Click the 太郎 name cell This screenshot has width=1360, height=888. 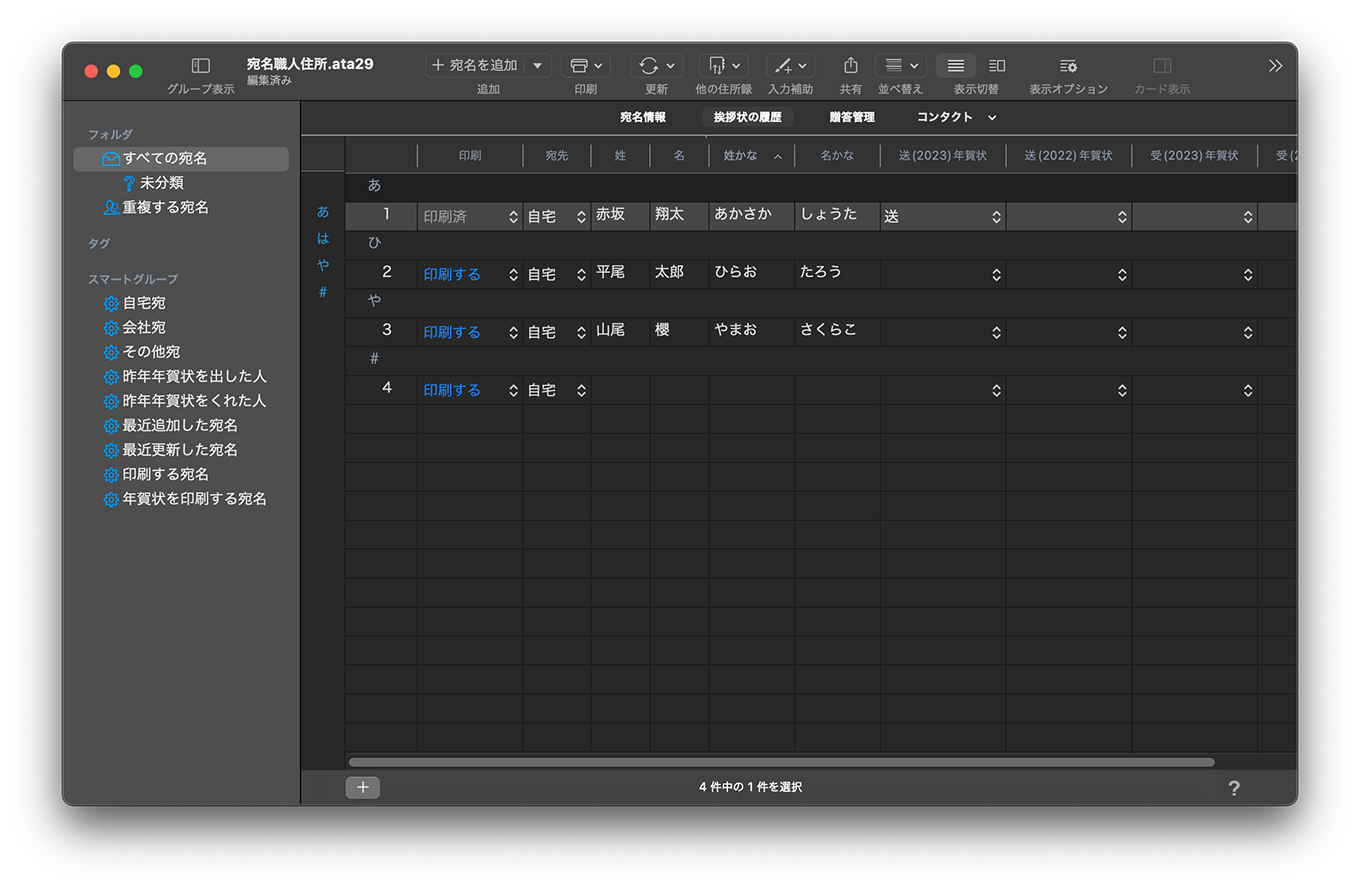[x=679, y=273]
